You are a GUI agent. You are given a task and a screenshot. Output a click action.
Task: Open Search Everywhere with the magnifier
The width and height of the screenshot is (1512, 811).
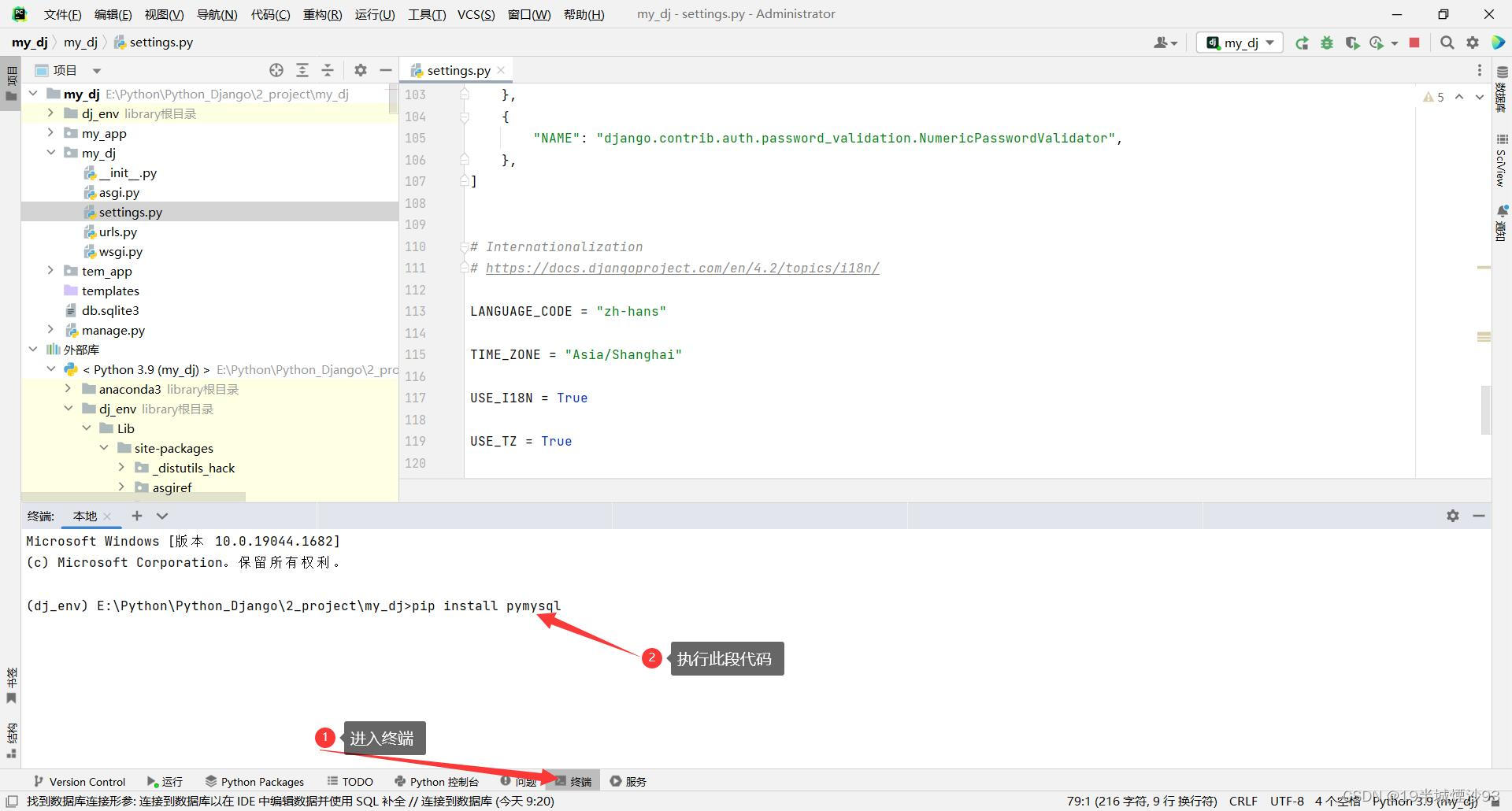click(1447, 43)
